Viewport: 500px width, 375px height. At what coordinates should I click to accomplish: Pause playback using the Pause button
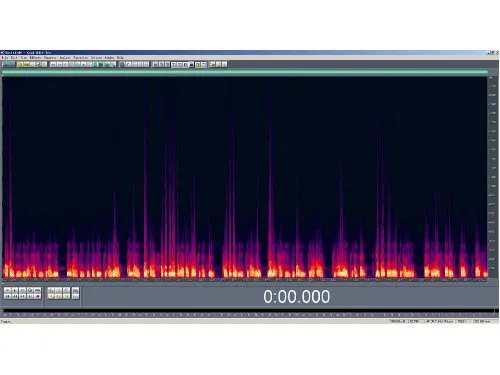tap(22, 290)
